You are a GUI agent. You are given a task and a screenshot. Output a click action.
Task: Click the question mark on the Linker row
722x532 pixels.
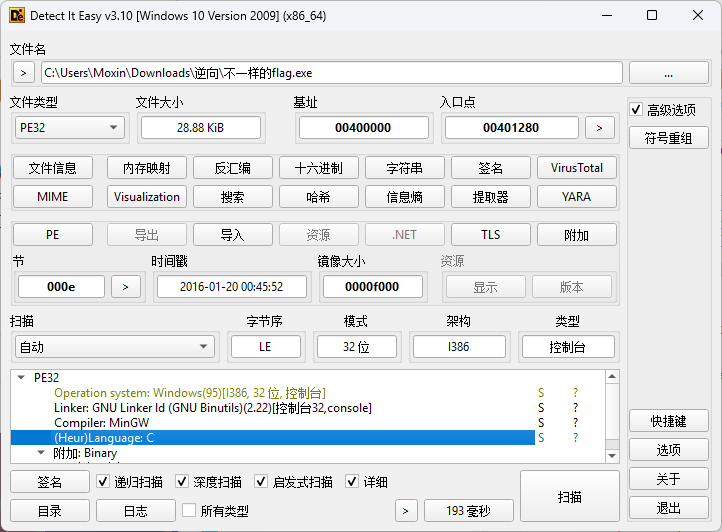[575, 408]
